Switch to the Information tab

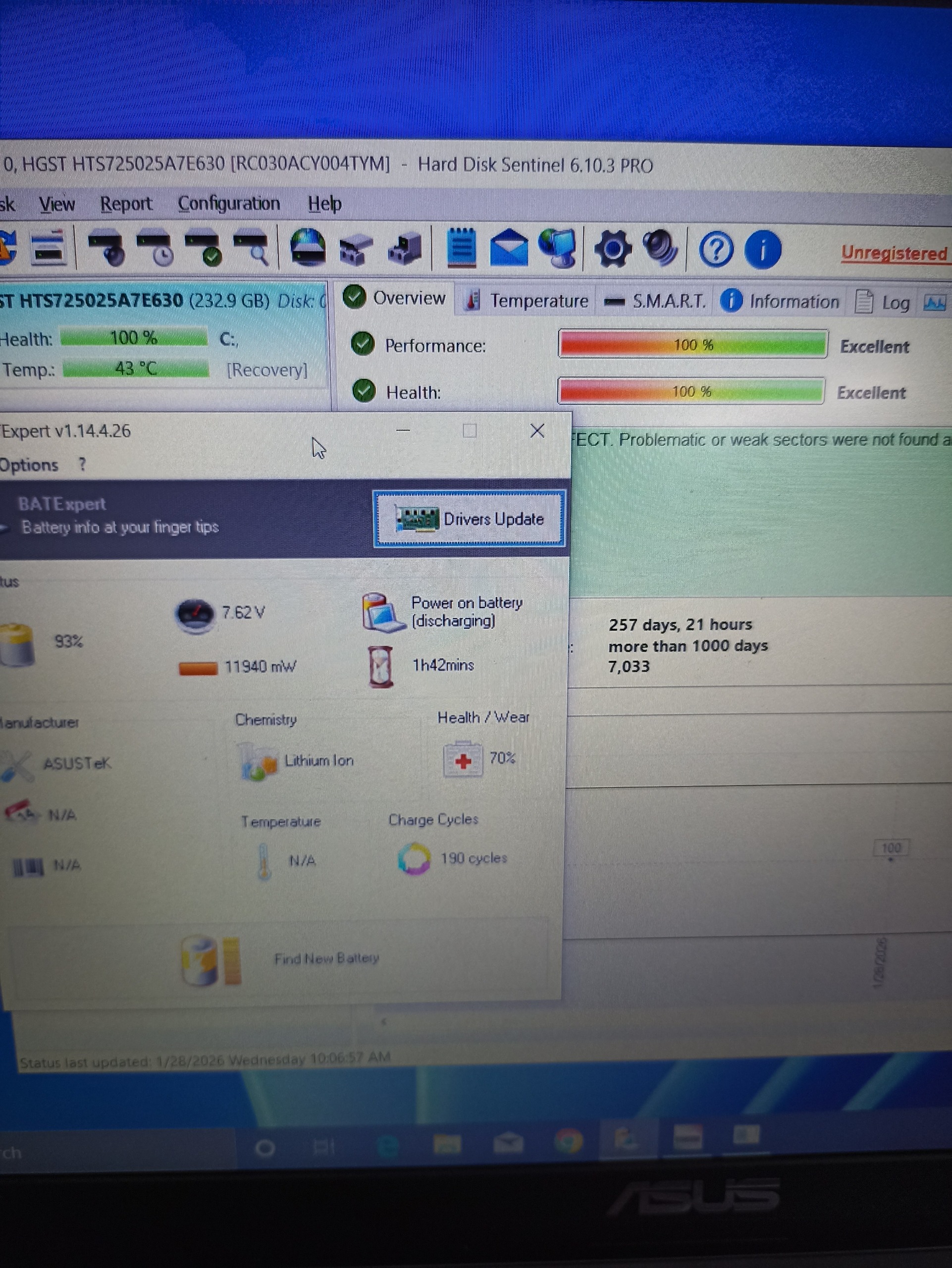point(781,302)
